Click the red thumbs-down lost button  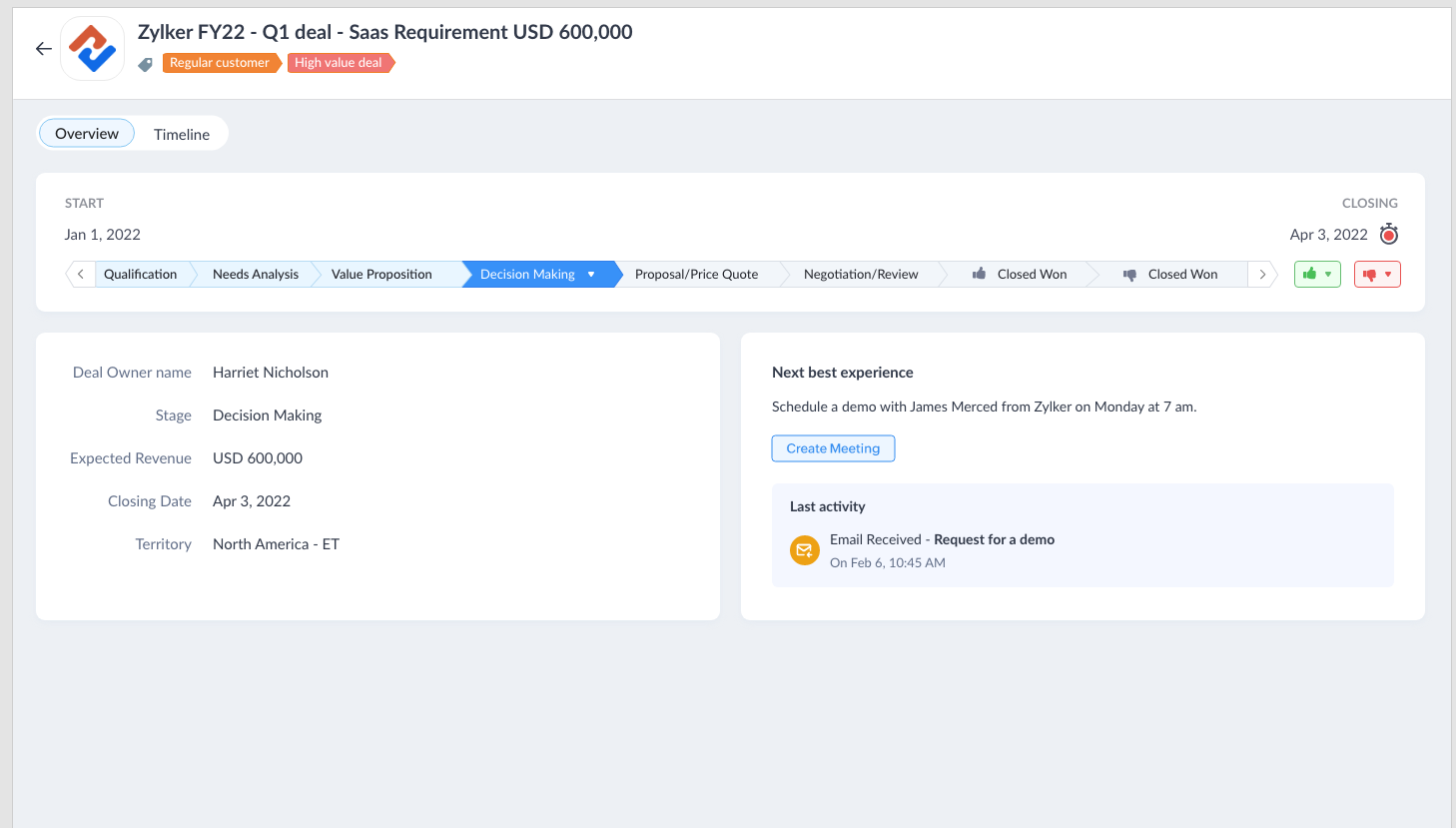1376,274
